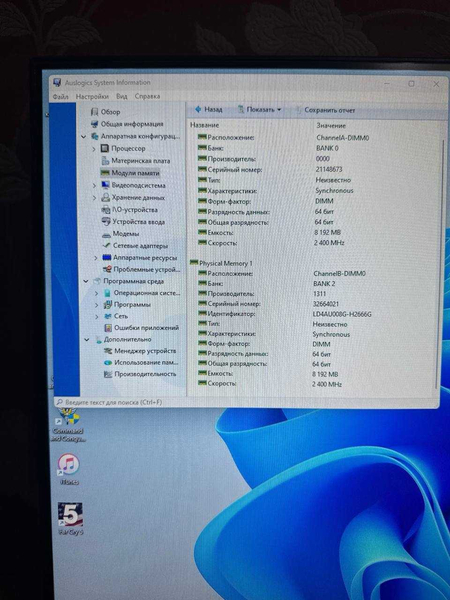Select serial number 21148673 value

coord(329,169)
